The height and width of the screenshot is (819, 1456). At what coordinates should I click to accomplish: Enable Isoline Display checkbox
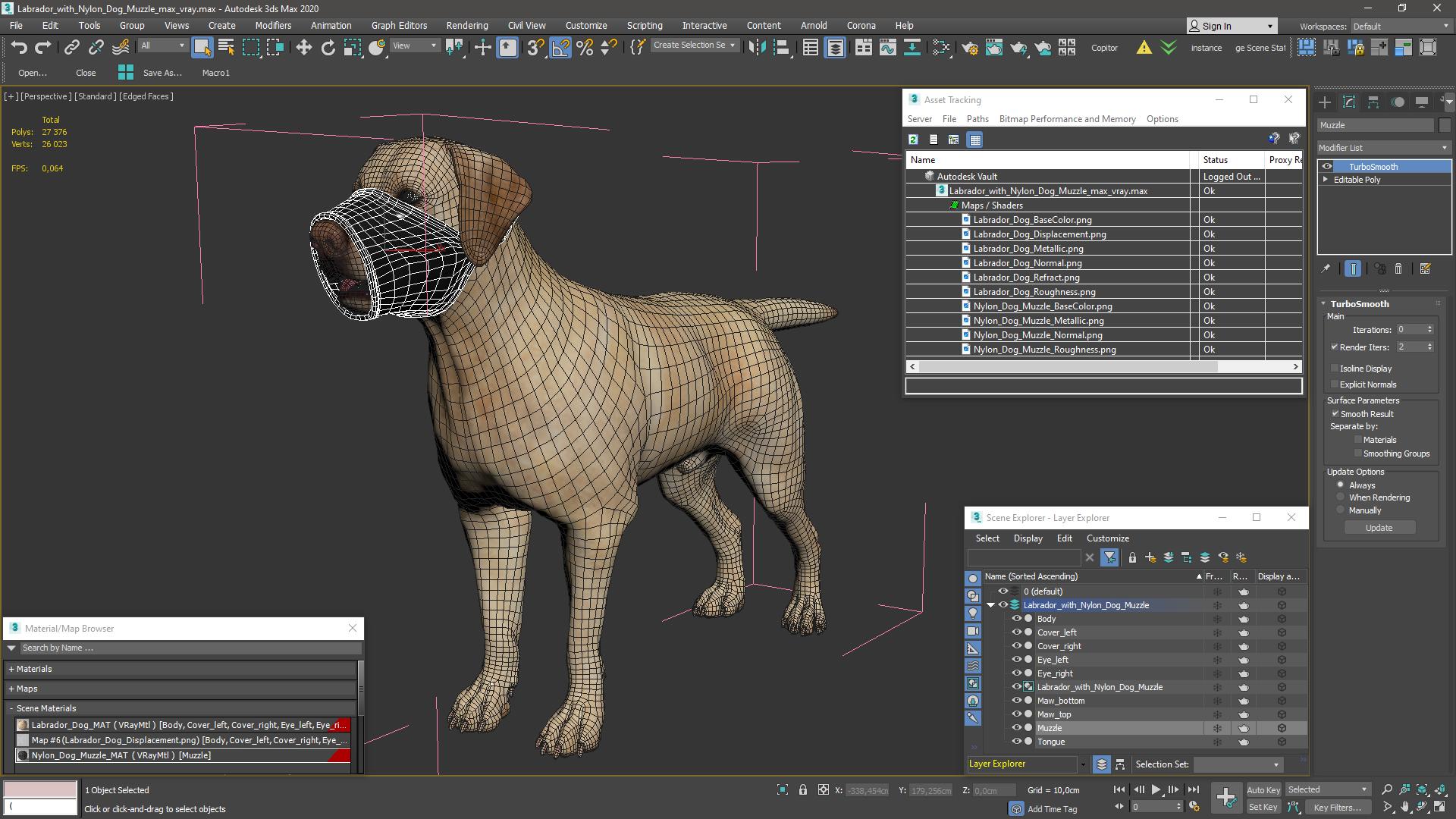[x=1335, y=369]
